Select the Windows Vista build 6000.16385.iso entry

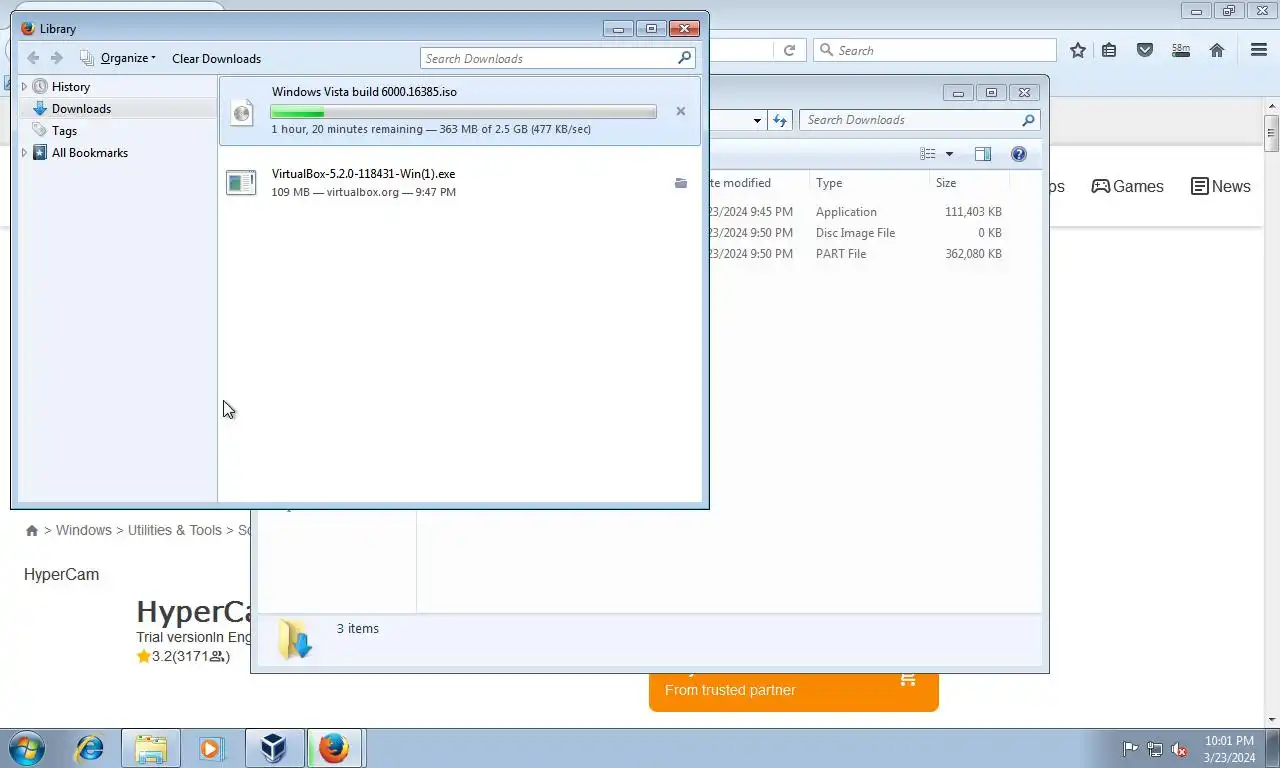click(x=460, y=111)
